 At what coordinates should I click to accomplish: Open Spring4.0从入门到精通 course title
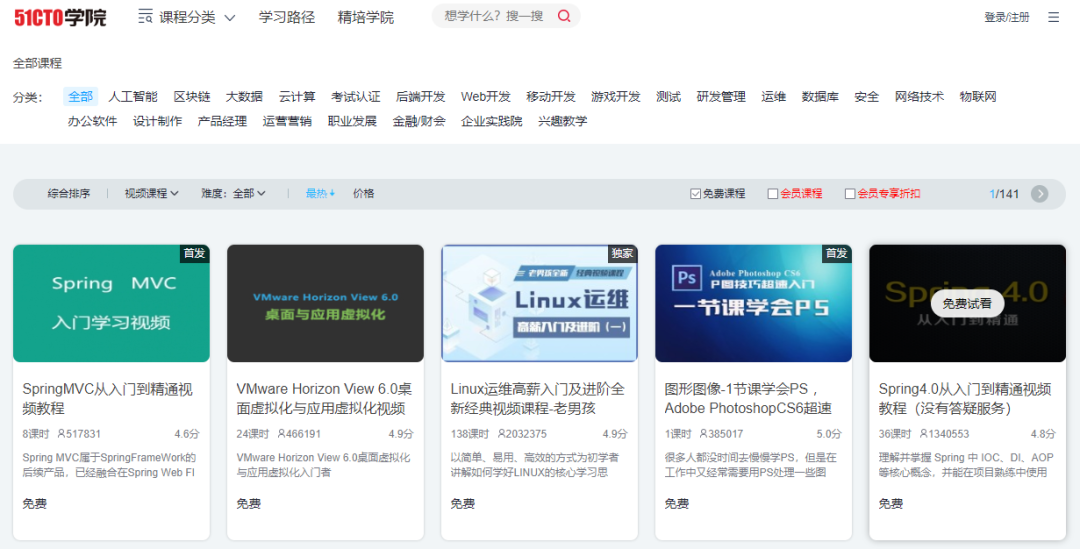point(965,399)
